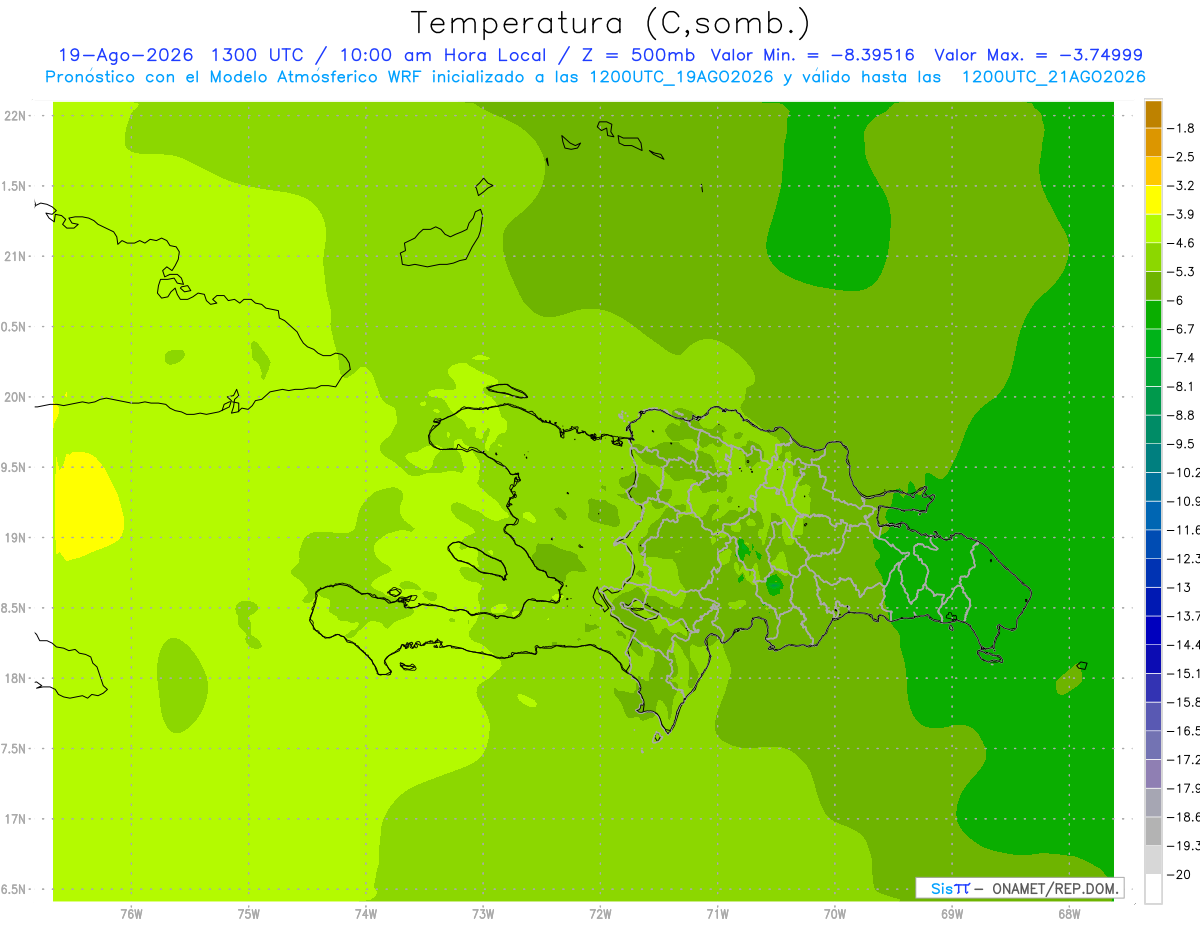Select the '74W' longitude label
Viewport: 1200px width, 927px height.
pyautogui.click(x=366, y=913)
